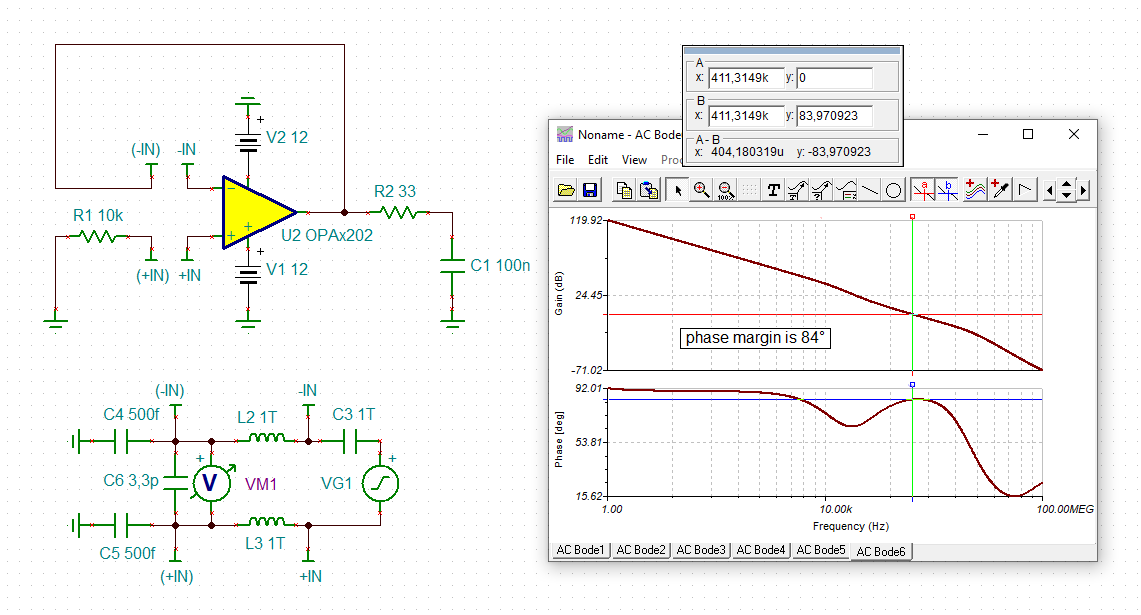Click the flag marker icon in toolbar
1141x615 pixels.
coord(1025,191)
